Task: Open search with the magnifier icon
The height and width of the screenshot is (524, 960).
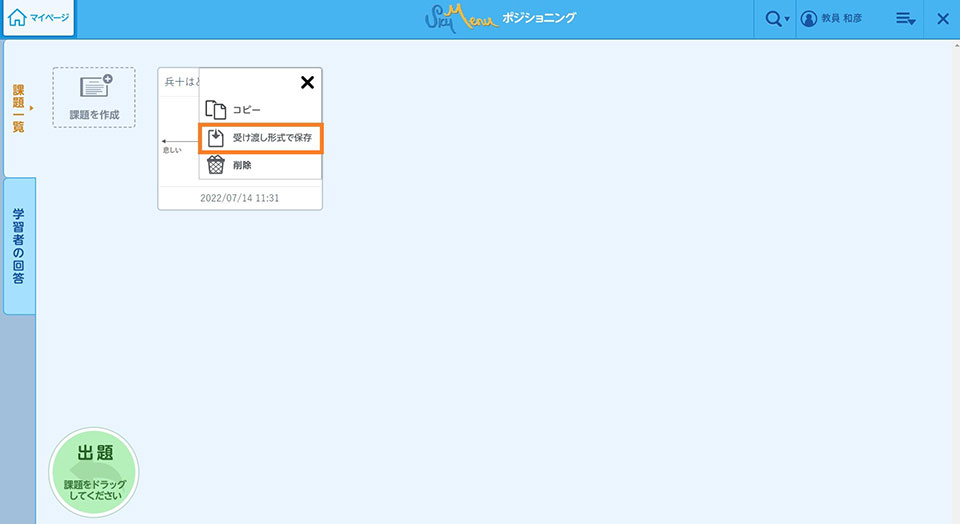Action: pyautogui.click(x=773, y=19)
